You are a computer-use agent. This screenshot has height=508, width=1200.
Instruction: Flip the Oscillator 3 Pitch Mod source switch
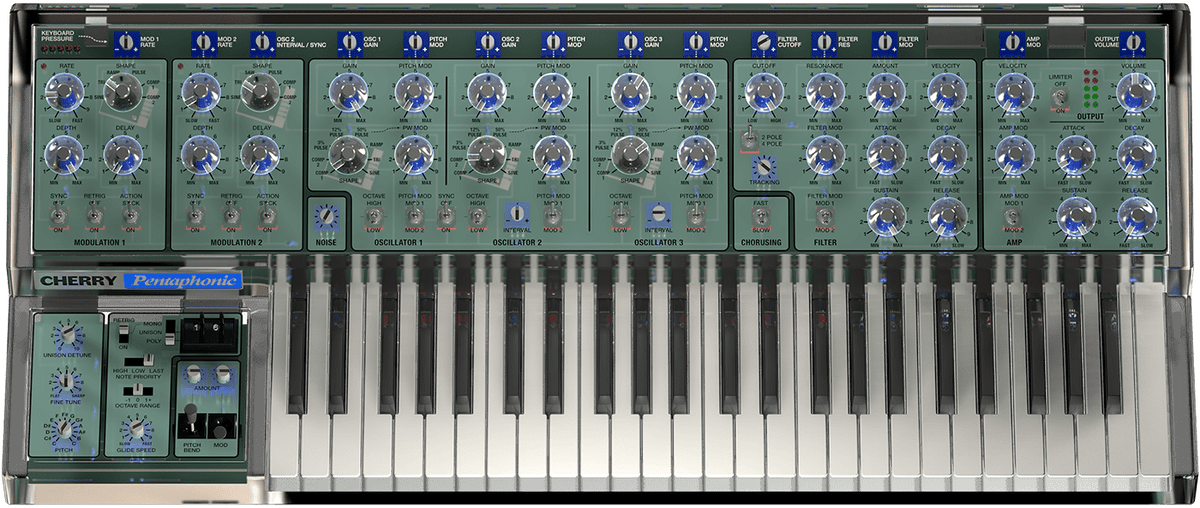click(x=696, y=213)
